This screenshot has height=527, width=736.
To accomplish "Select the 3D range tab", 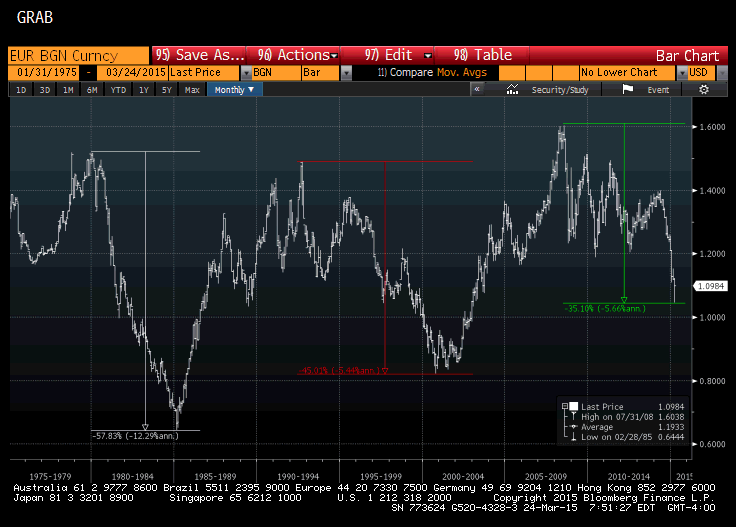I will coord(45,90).
